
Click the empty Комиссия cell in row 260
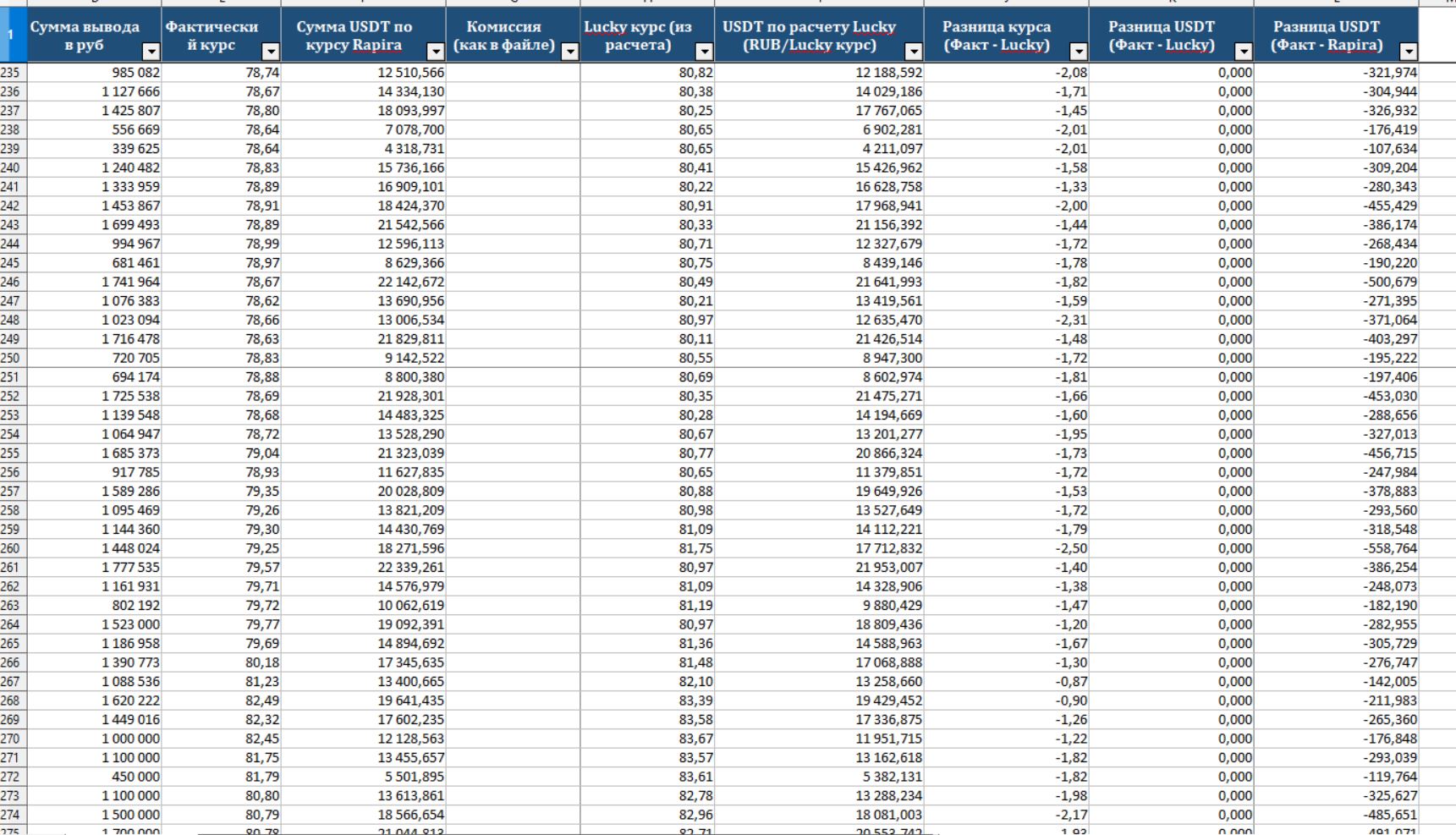pyautogui.click(x=513, y=548)
